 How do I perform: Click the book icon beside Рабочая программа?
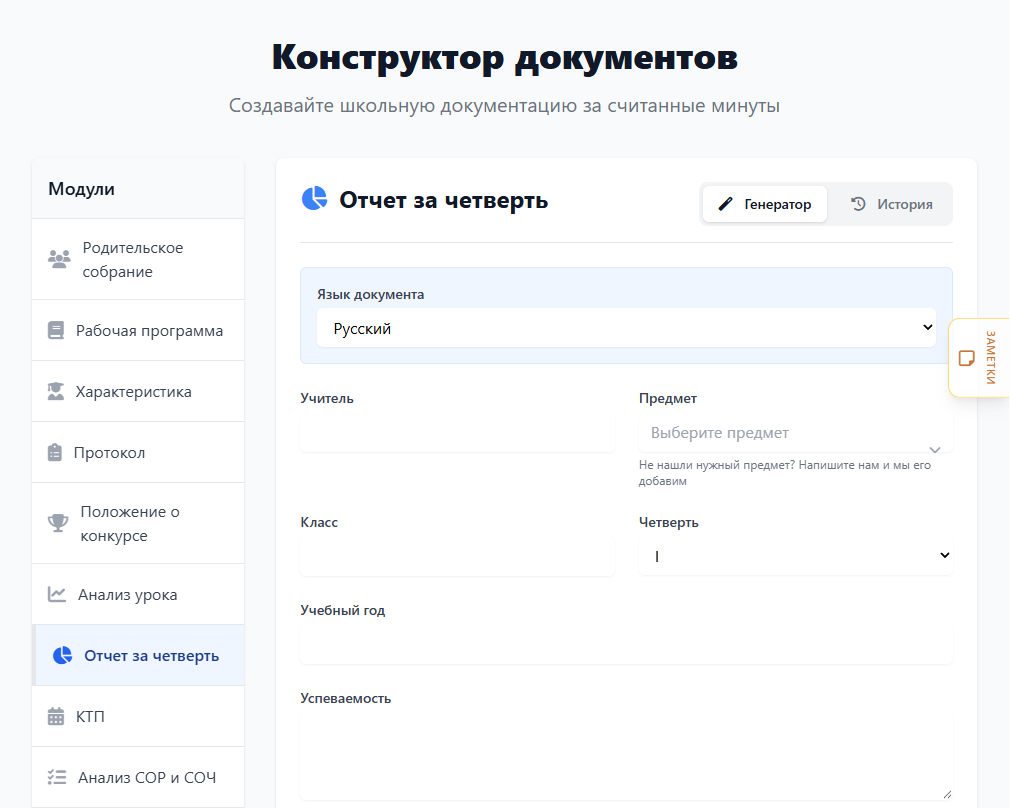click(x=56, y=331)
